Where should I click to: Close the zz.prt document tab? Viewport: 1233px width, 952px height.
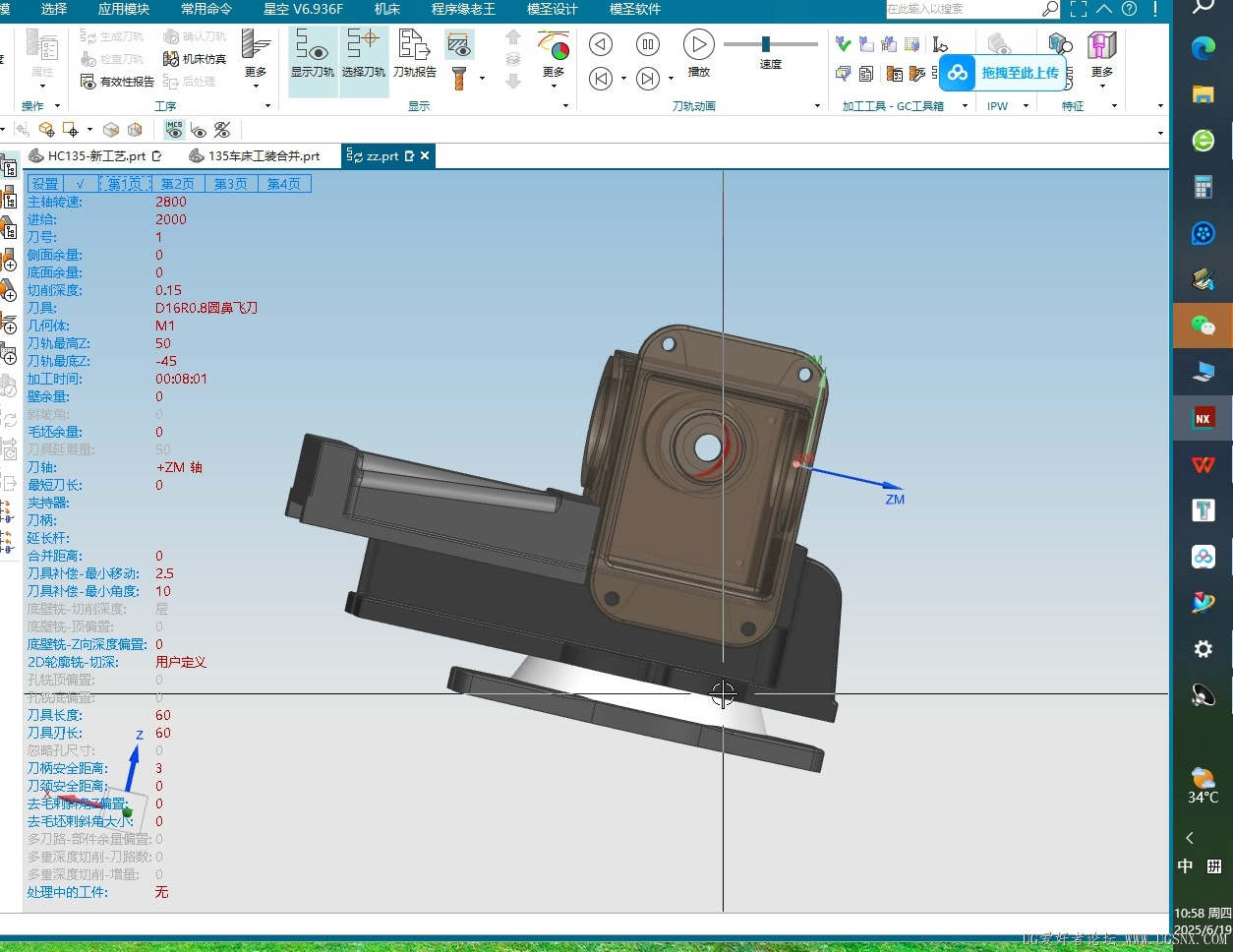425,155
